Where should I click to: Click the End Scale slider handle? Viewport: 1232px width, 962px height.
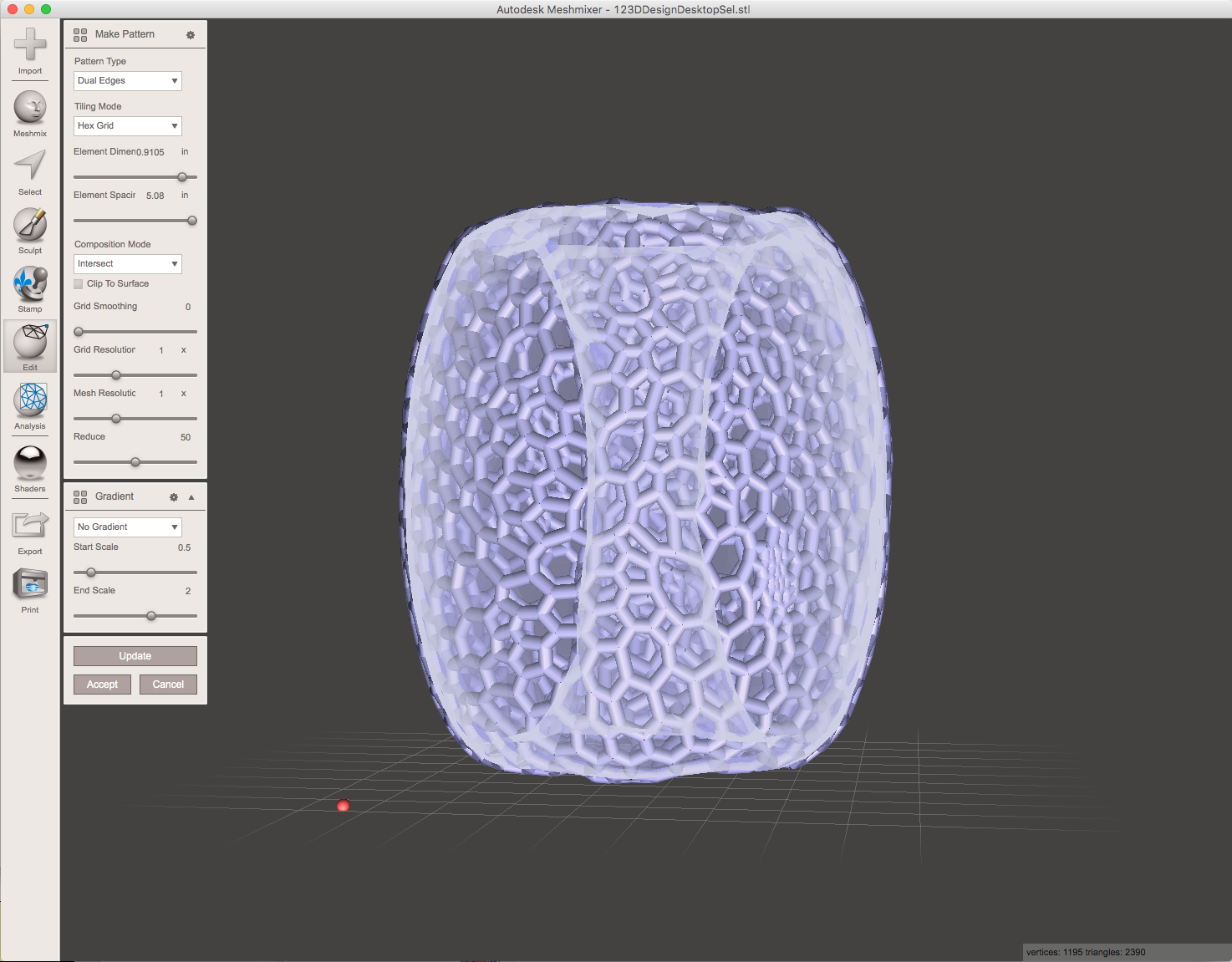point(151,616)
